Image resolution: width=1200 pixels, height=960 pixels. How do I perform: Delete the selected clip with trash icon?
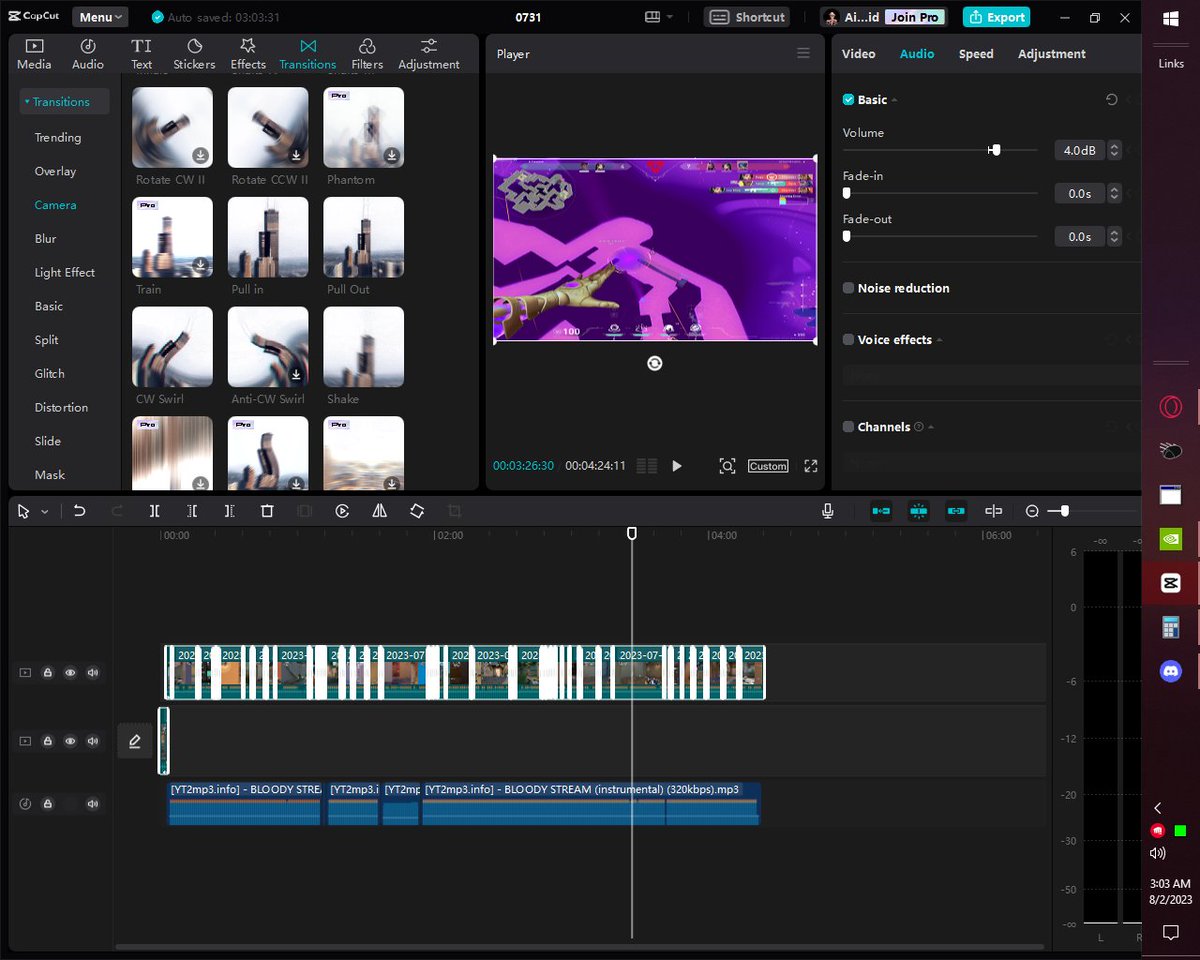pos(267,511)
